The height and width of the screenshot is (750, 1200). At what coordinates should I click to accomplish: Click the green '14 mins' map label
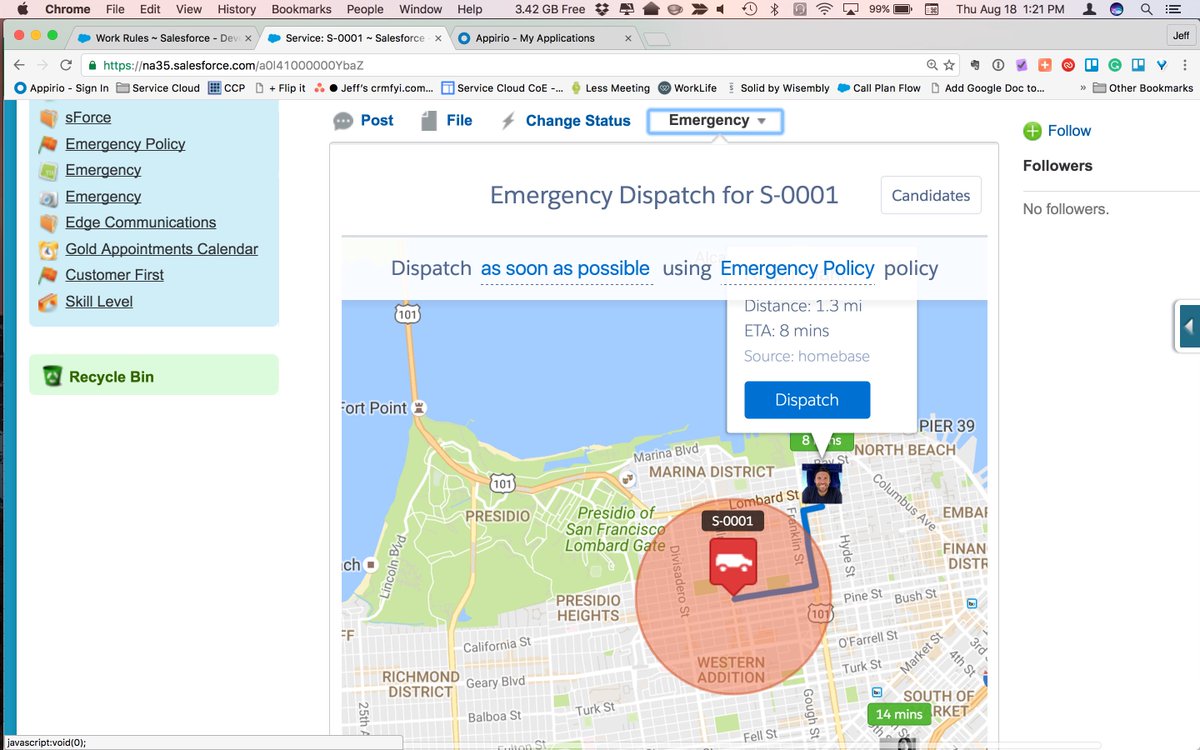[898, 714]
